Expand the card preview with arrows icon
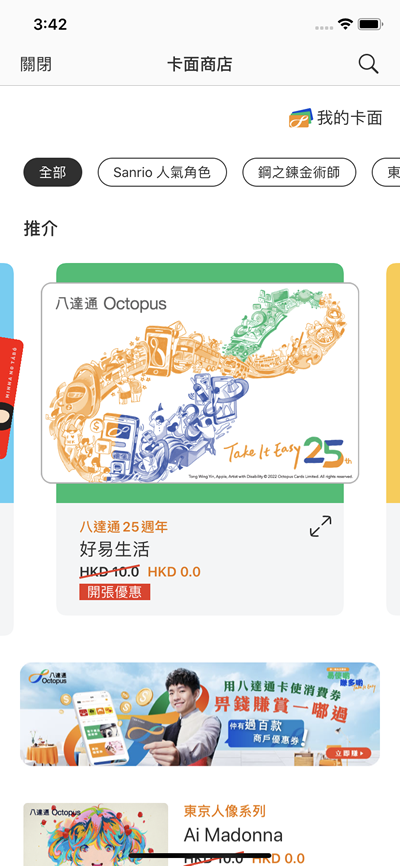 320,526
